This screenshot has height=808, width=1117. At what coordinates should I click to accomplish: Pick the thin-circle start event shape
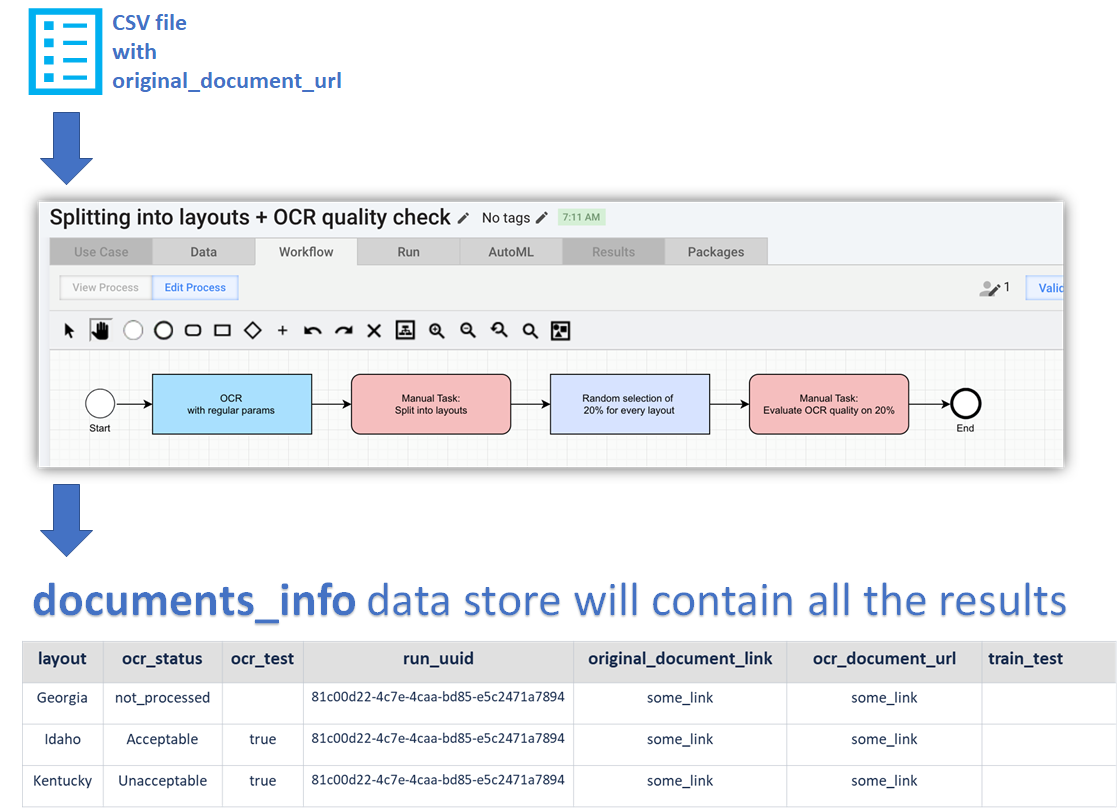133,331
